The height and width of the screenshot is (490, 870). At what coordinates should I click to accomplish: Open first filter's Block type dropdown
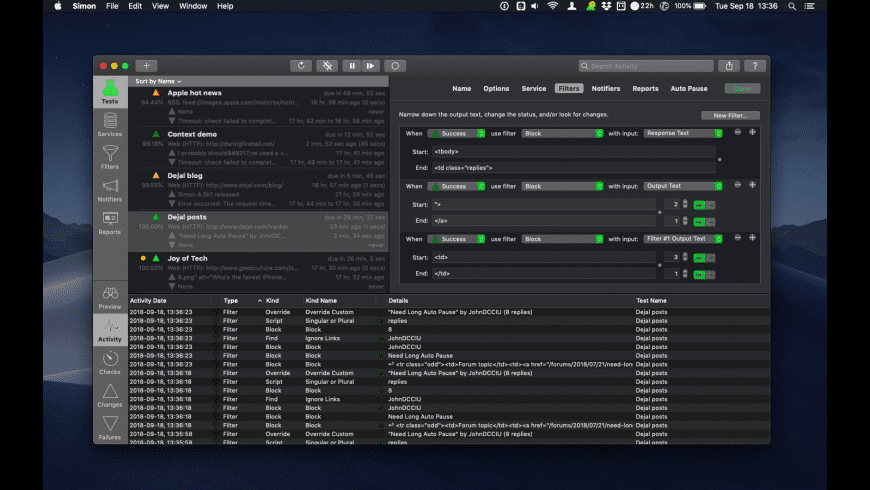click(562, 133)
